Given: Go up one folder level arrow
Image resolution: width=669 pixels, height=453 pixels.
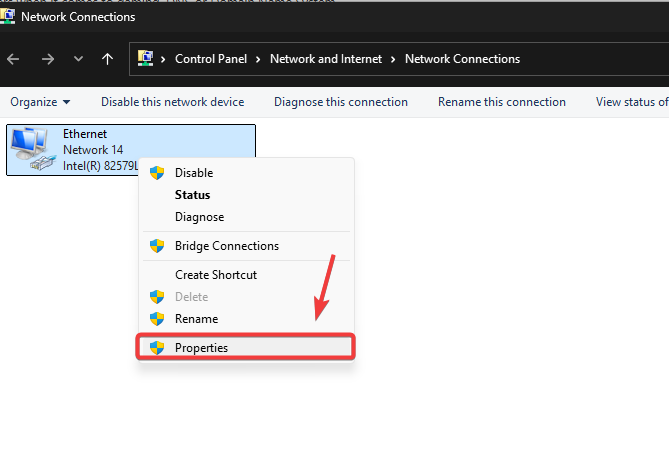Looking at the screenshot, I should (x=107, y=59).
